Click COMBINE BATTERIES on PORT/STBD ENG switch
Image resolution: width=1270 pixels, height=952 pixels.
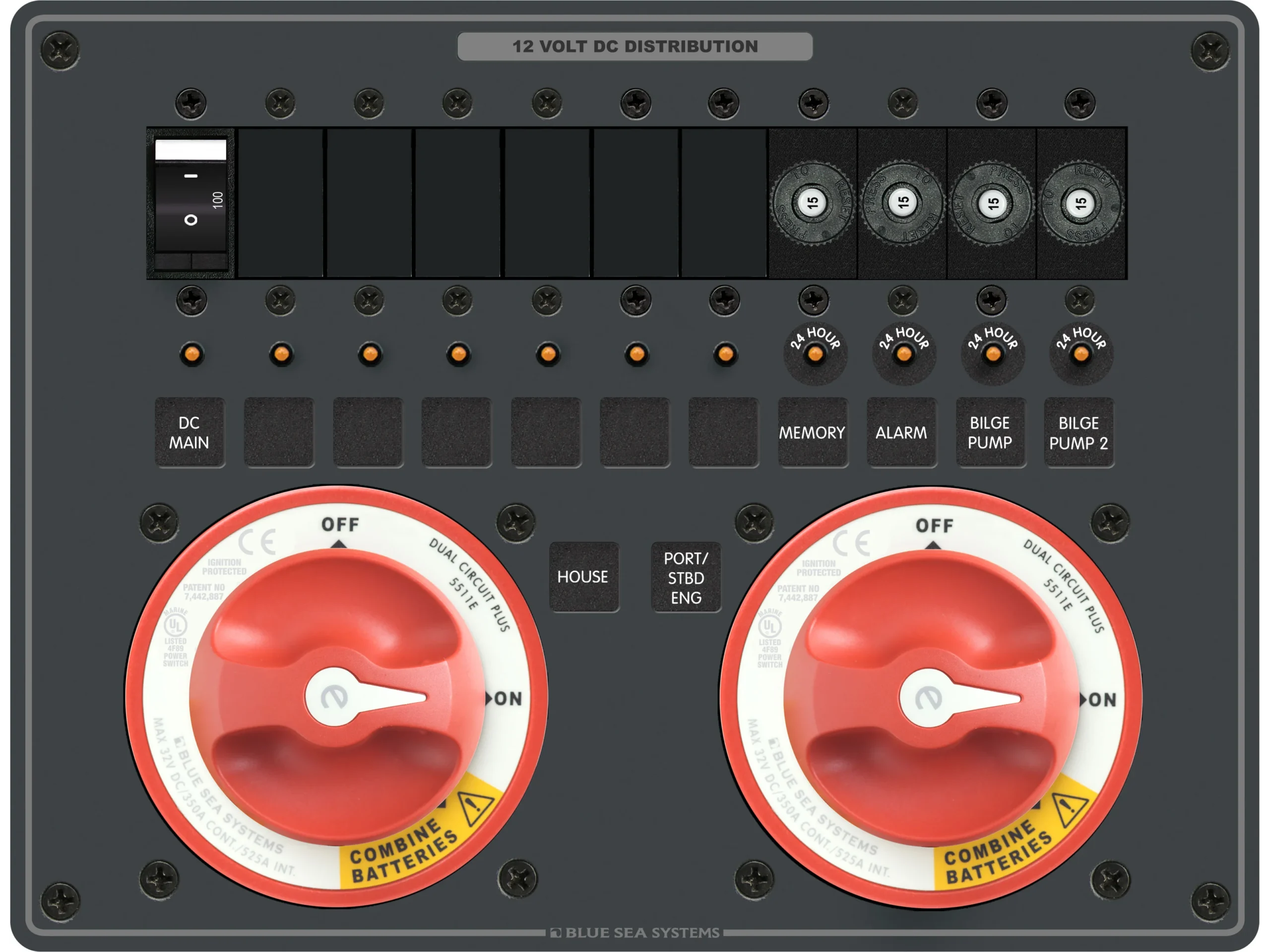click(999, 851)
